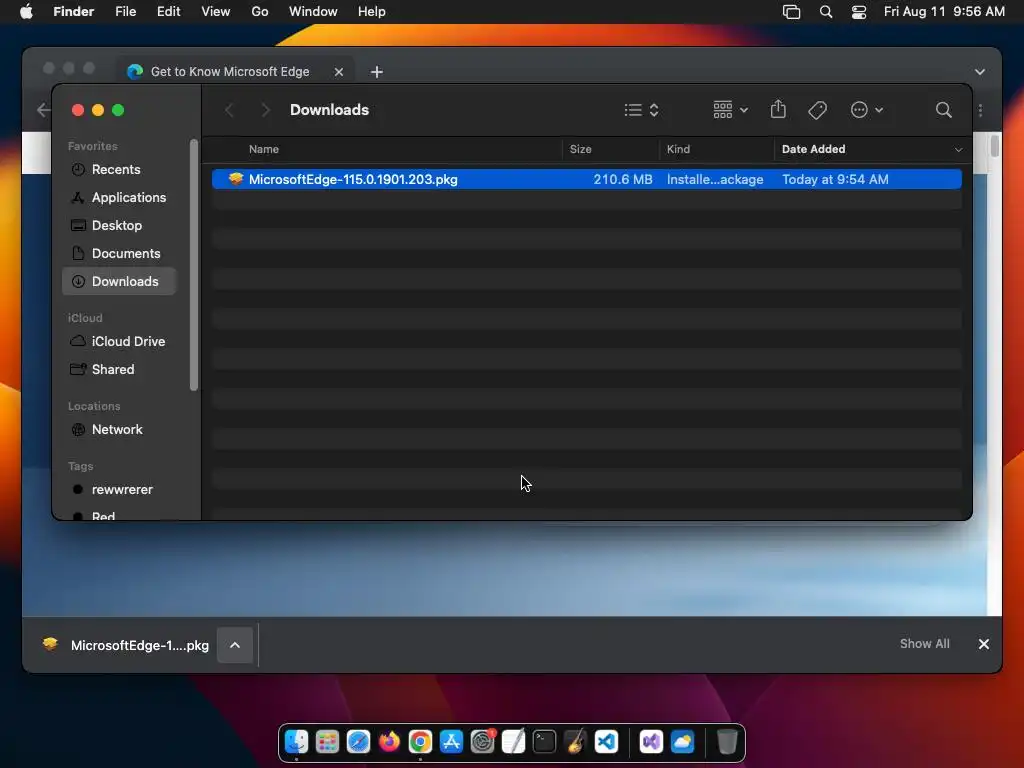Toggle the Date Added sort direction chevron

[x=958, y=150]
